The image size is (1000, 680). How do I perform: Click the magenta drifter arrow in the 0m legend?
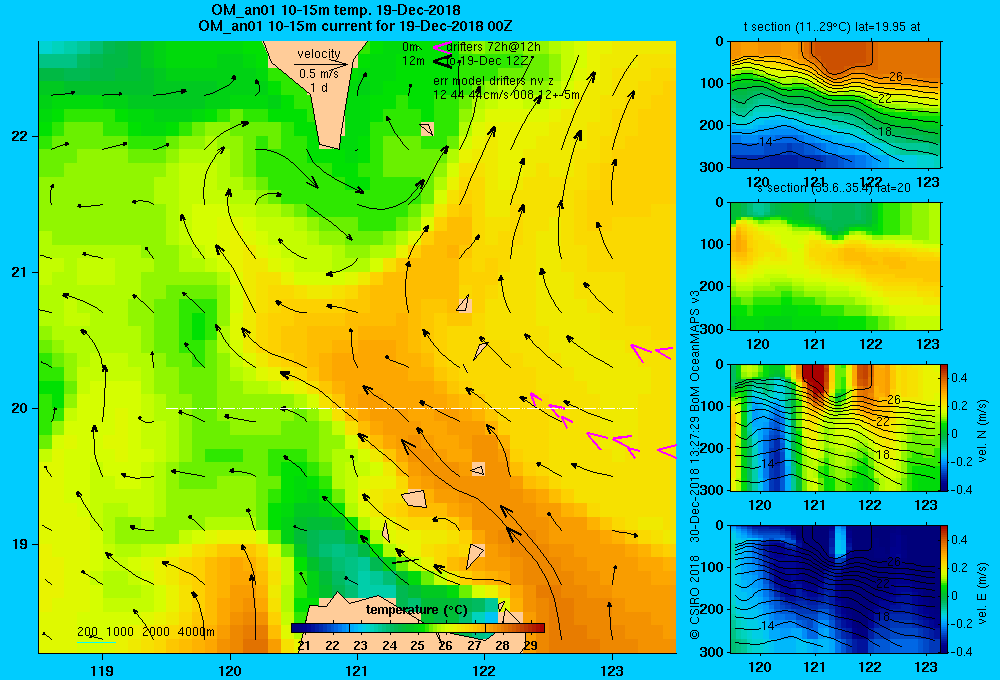(x=441, y=47)
